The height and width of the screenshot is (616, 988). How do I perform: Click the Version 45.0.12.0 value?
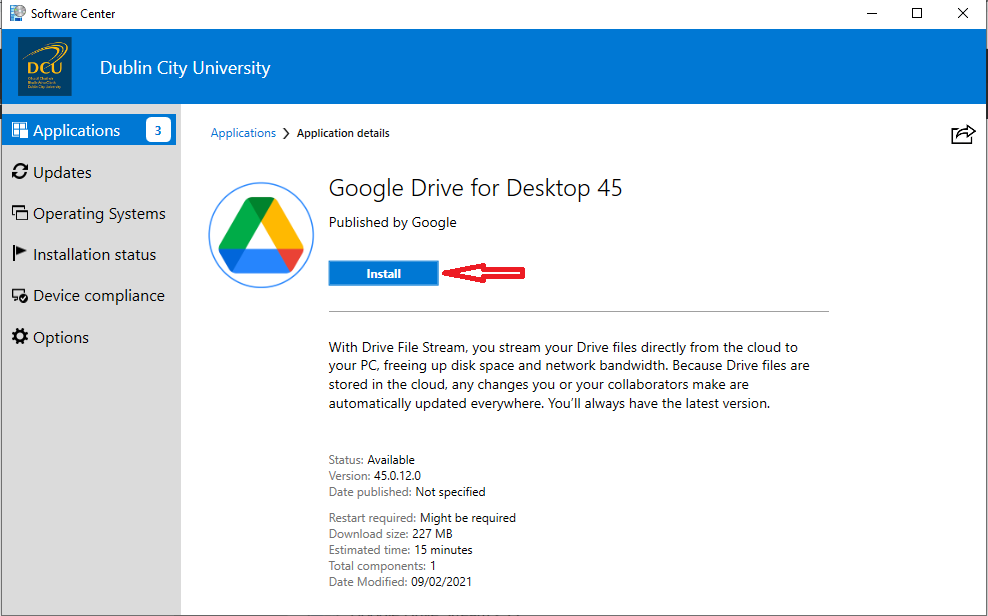point(397,476)
